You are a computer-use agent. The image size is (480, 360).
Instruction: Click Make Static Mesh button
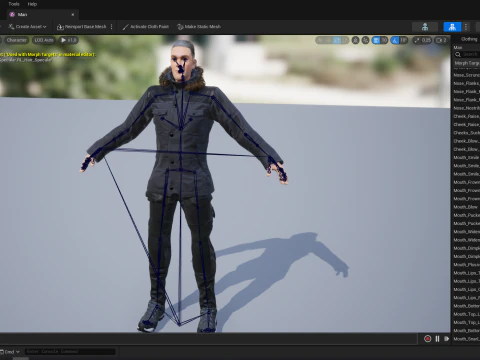tap(199, 27)
